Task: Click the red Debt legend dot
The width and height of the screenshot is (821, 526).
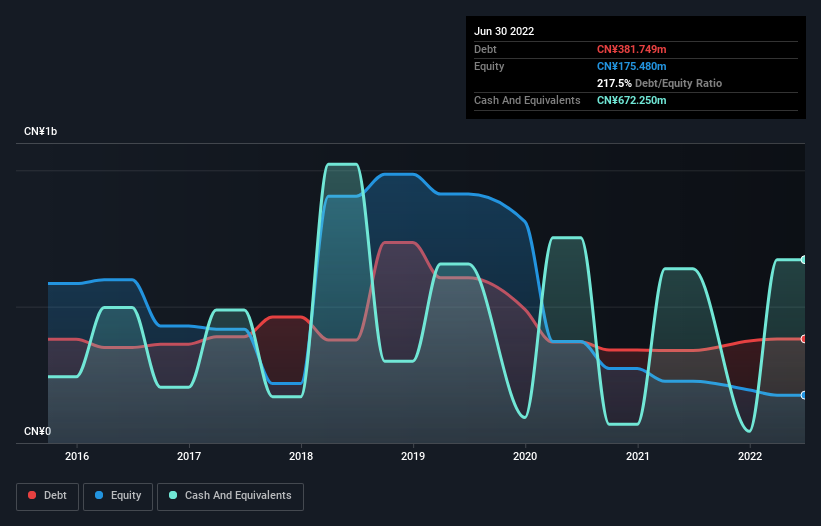Action: (32, 495)
